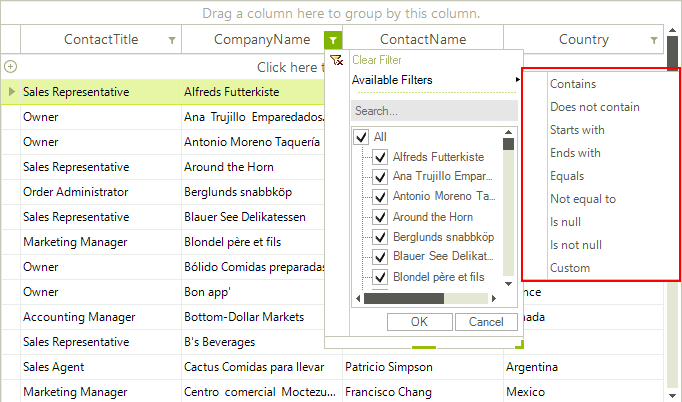
Task: Choose the Ends with filter
Action: pos(575,153)
